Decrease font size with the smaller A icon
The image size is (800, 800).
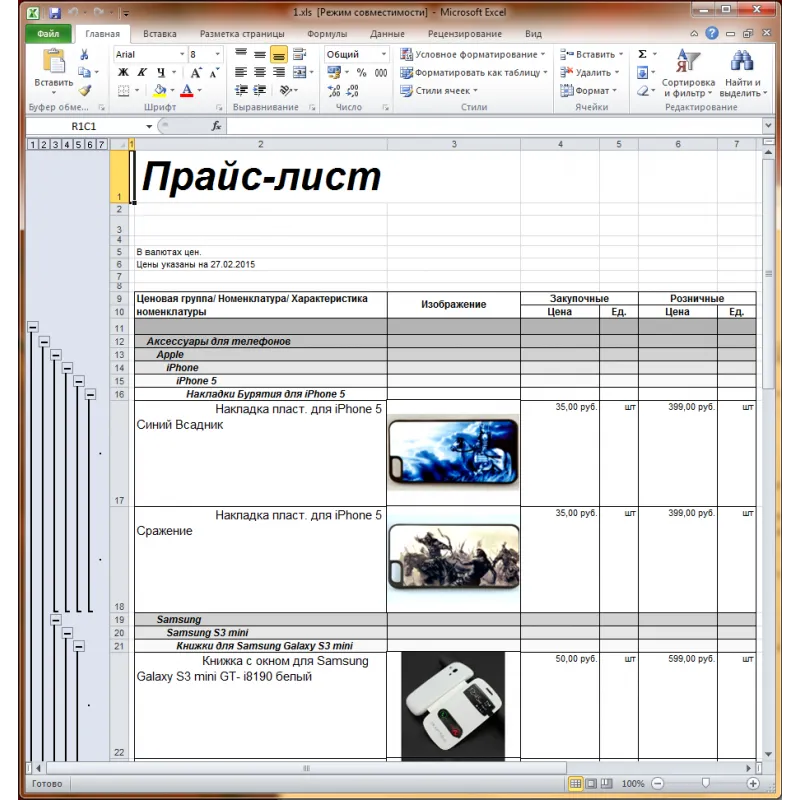click(214, 72)
